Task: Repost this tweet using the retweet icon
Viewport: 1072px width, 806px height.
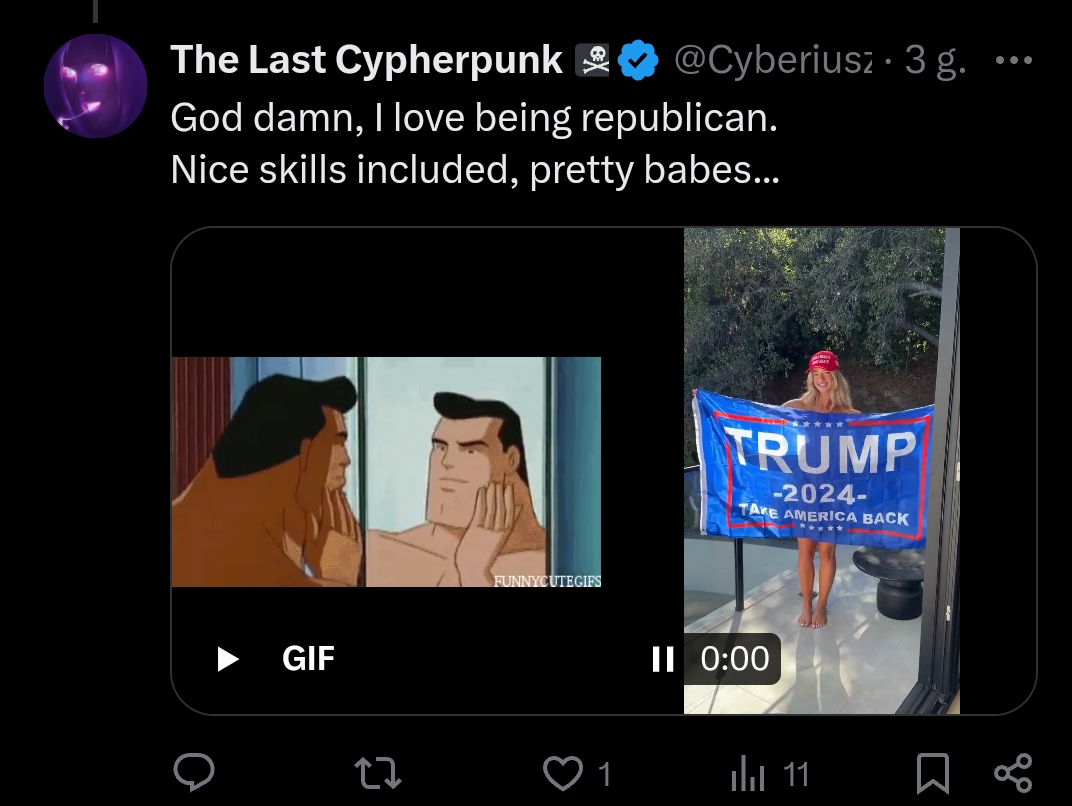Action: tap(380, 772)
